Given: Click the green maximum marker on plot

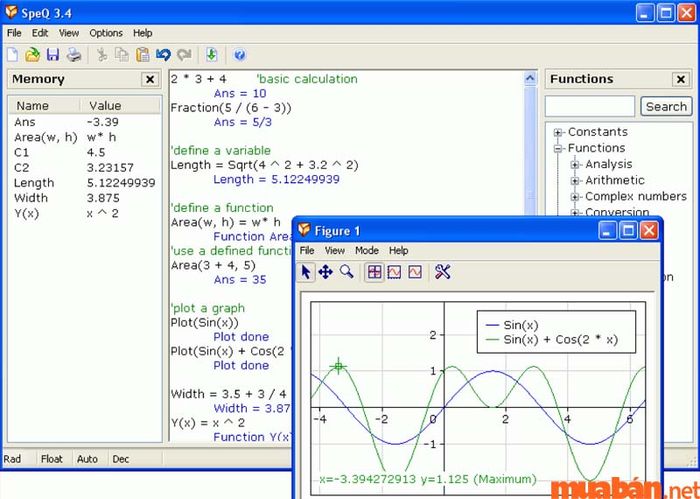Looking at the screenshot, I should [338, 366].
